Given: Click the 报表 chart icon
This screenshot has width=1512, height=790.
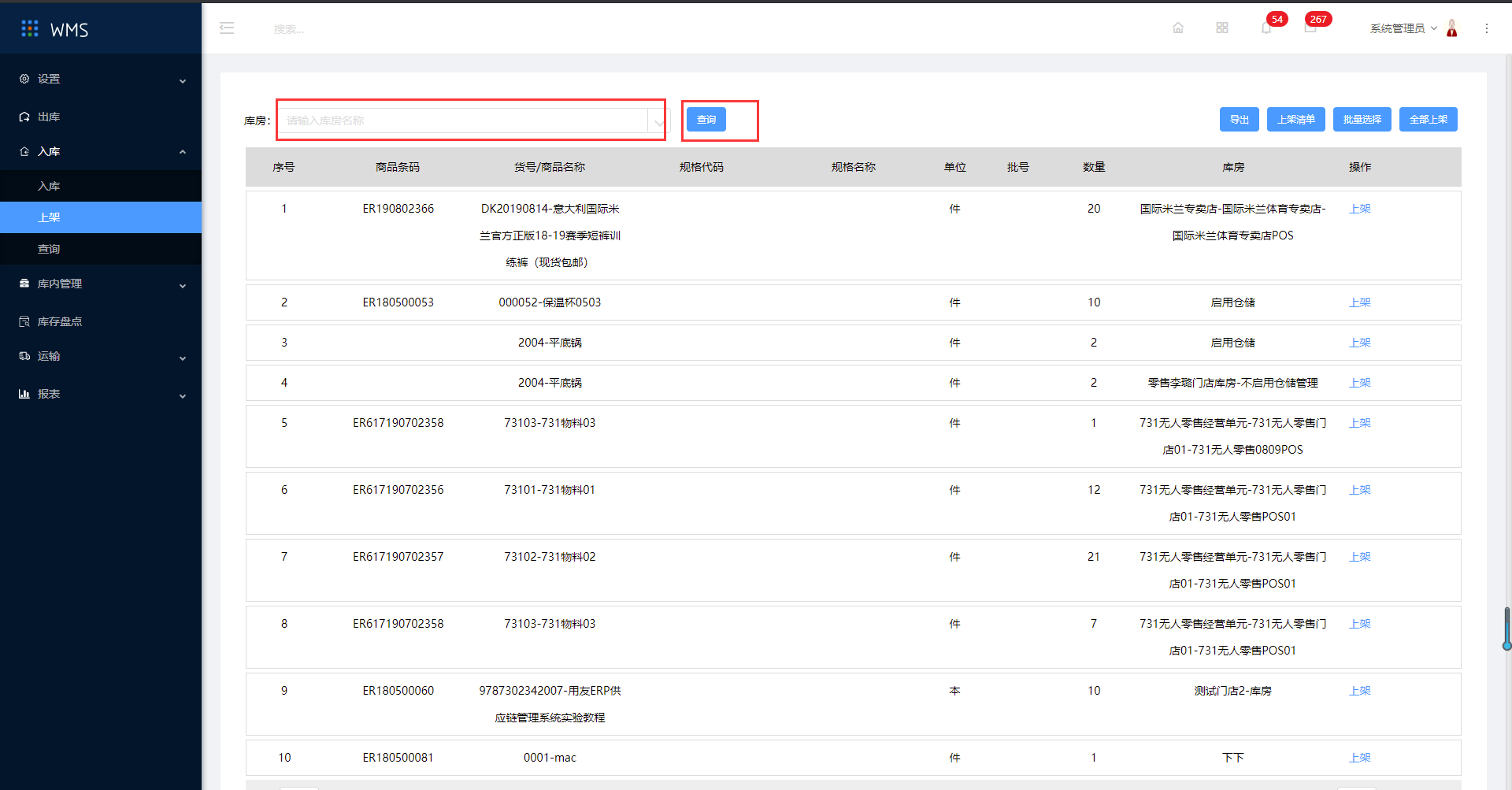Looking at the screenshot, I should click(24, 394).
